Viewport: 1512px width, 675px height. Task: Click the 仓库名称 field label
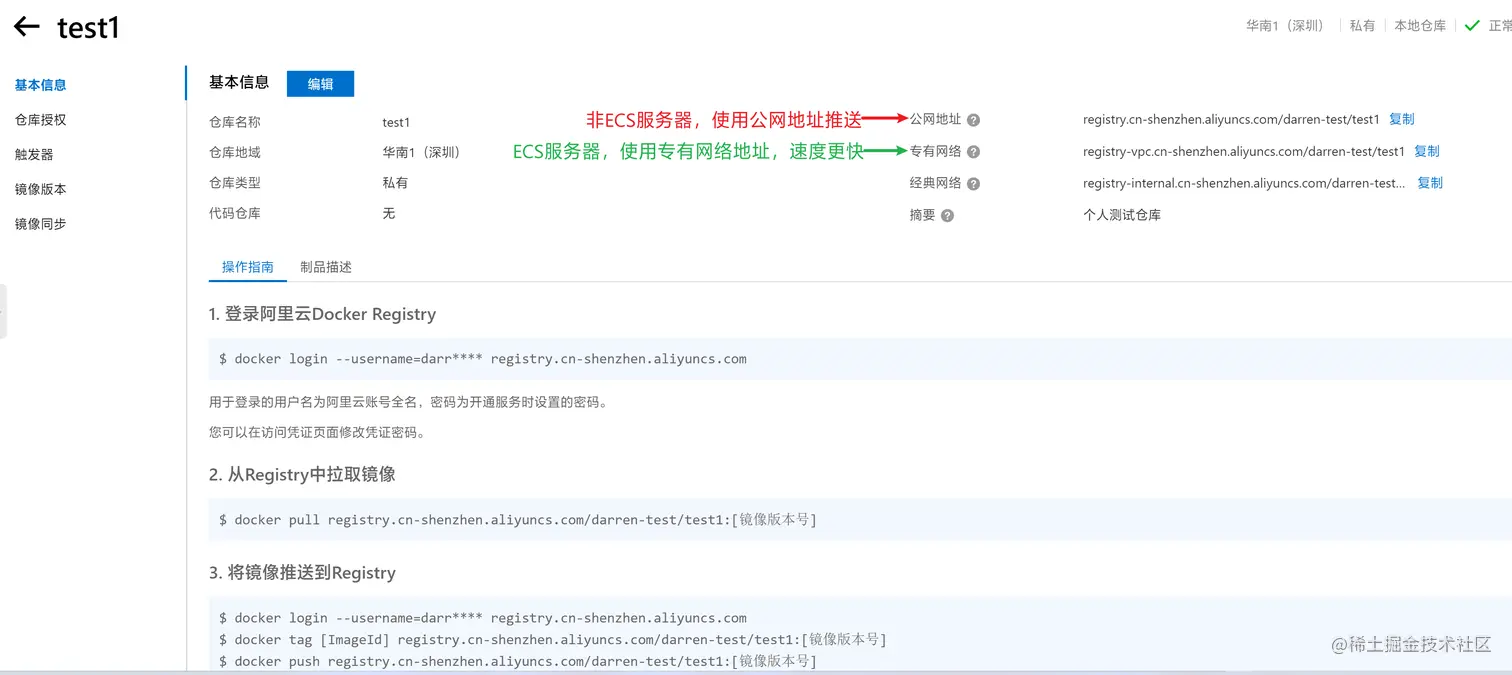235,122
